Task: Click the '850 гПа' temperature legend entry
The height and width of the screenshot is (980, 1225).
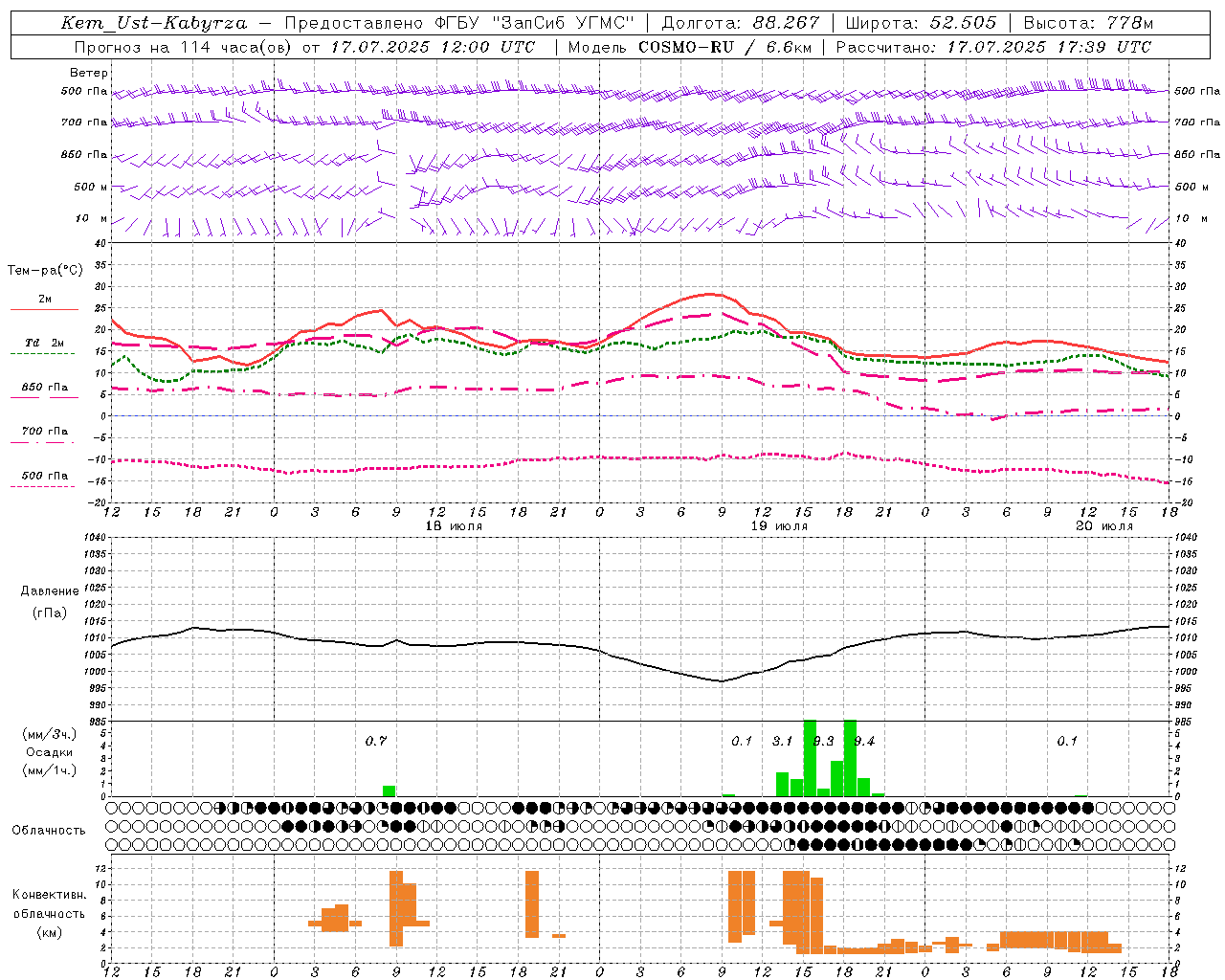Action: point(44,388)
